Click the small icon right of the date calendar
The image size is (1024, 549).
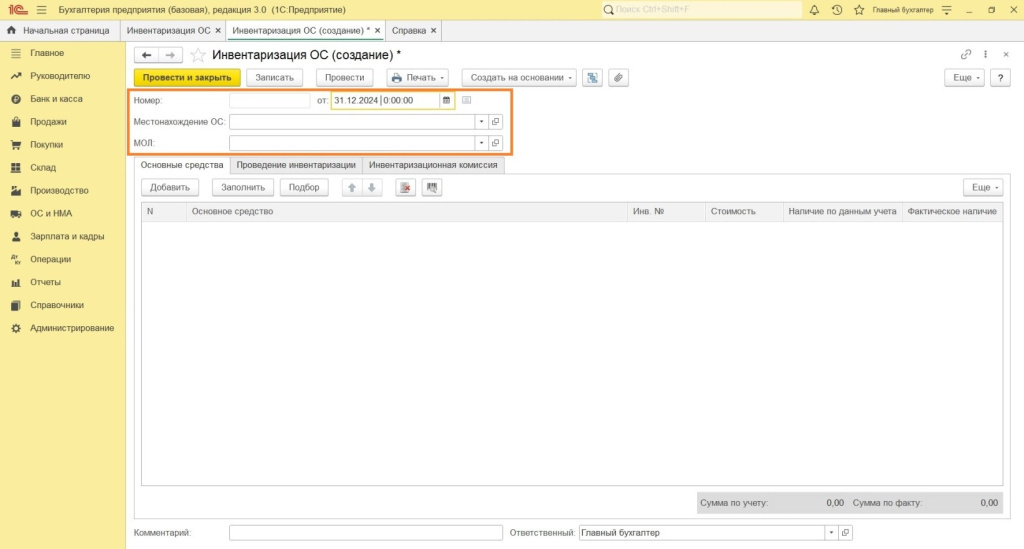pos(466,100)
